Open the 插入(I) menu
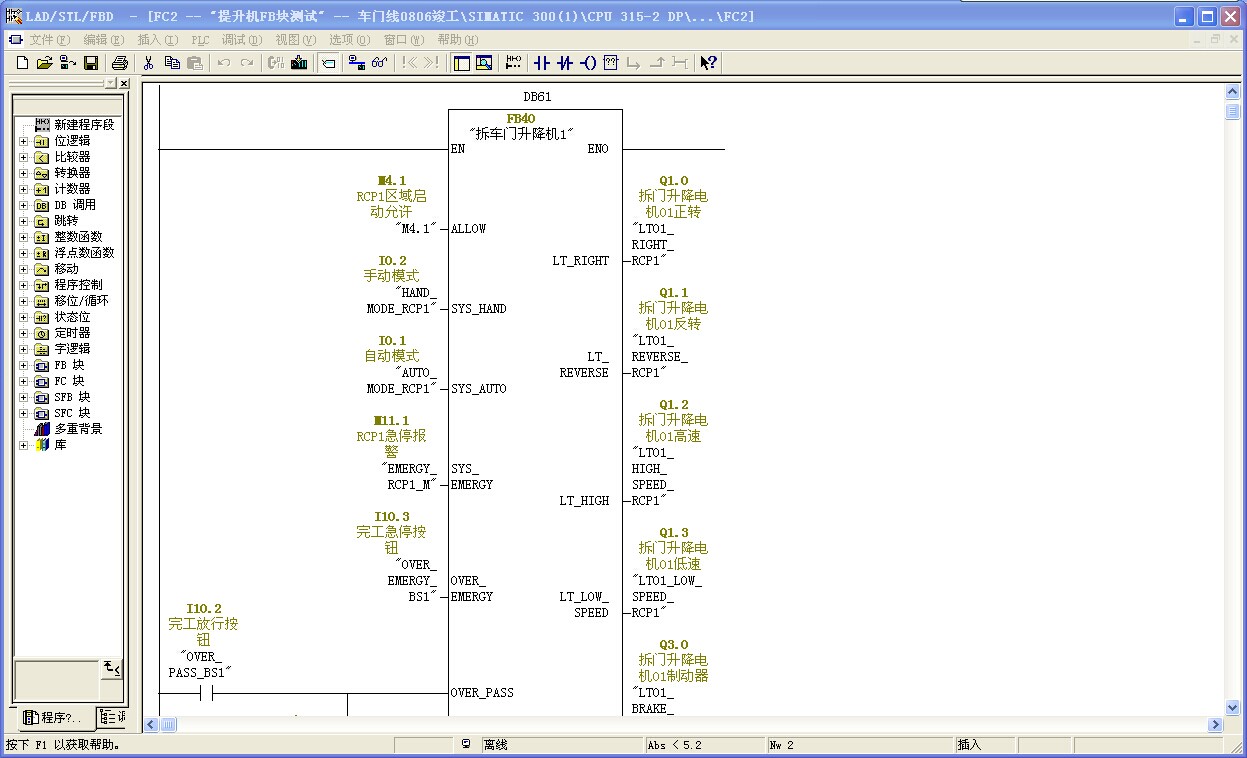The height and width of the screenshot is (758, 1247). 158,40
